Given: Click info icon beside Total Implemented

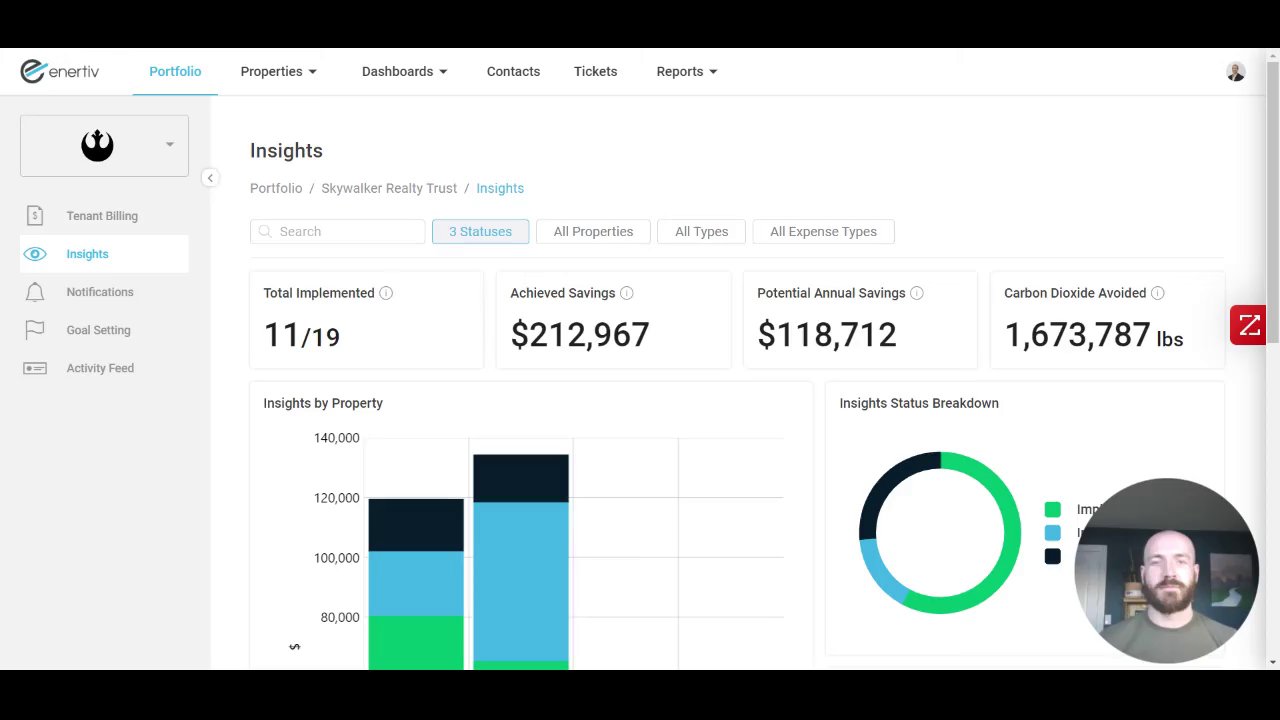Looking at the screenshot, I should [x=386, y=293].
